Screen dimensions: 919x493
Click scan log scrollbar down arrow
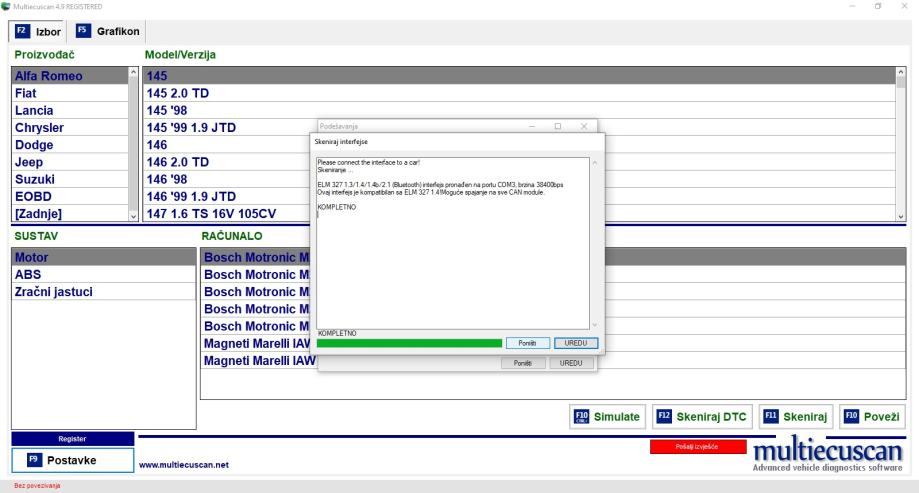(x=595, y=325)
